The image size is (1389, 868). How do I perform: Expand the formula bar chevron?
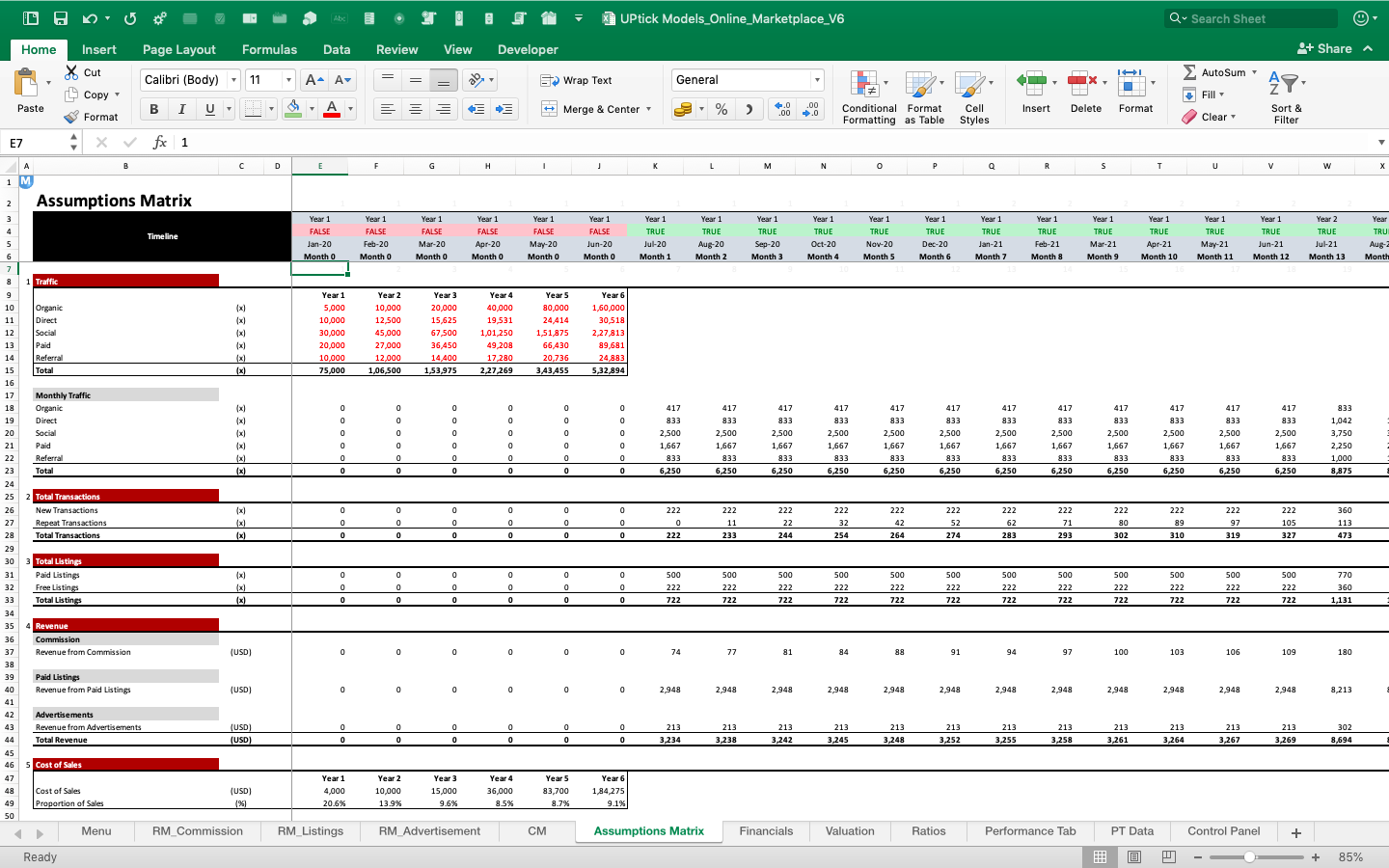pyautogui.click(x=1381, y=143)
